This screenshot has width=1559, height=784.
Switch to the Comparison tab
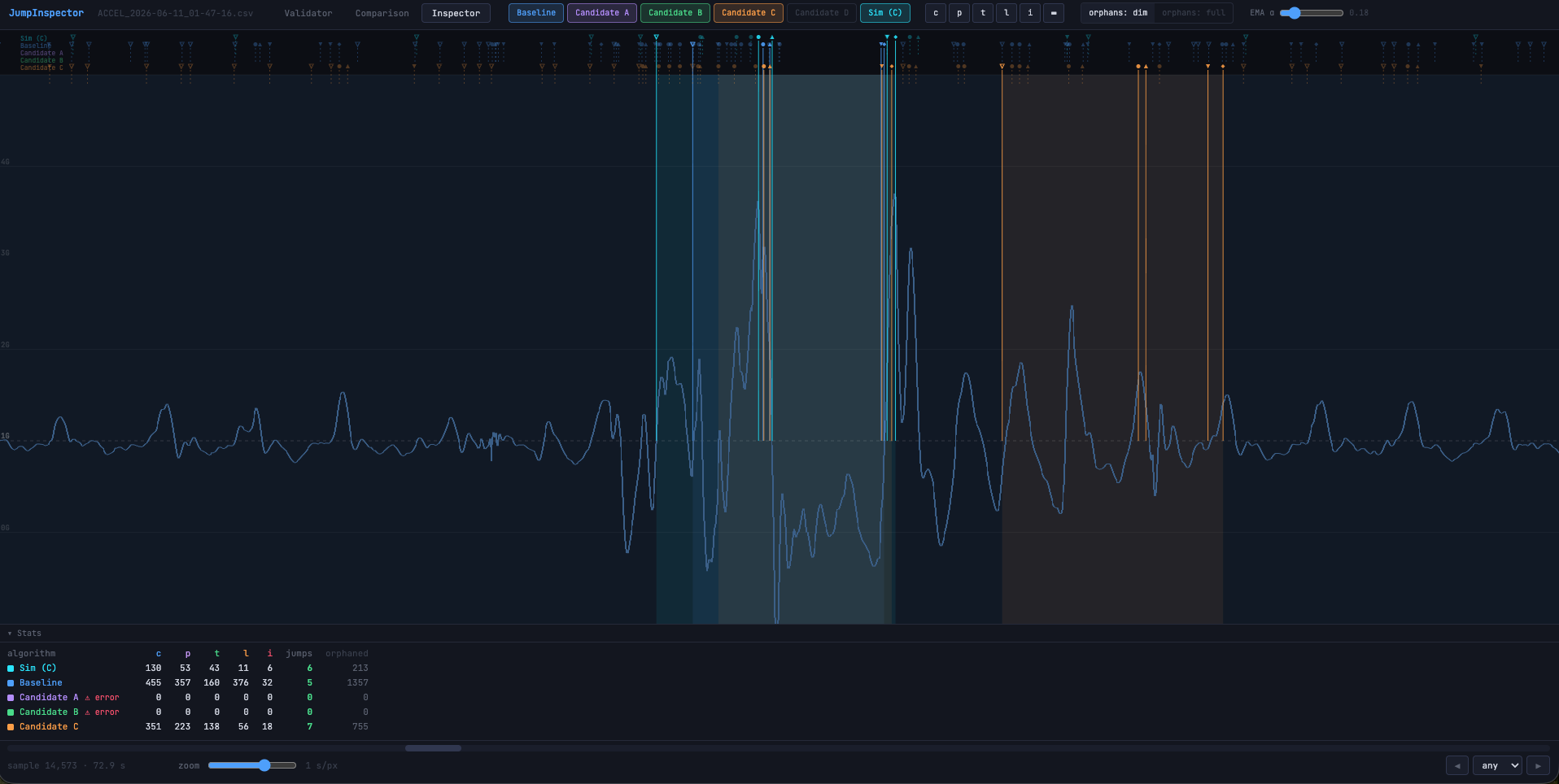(x=382, y=13)
